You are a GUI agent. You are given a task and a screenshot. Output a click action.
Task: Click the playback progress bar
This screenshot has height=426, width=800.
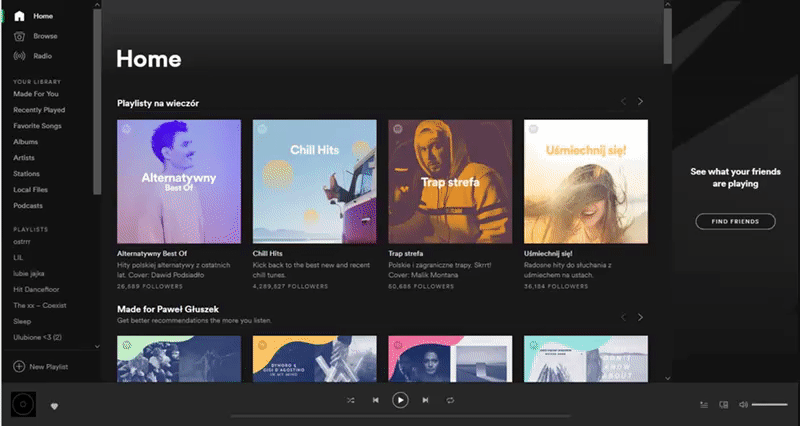pos(401,416)
